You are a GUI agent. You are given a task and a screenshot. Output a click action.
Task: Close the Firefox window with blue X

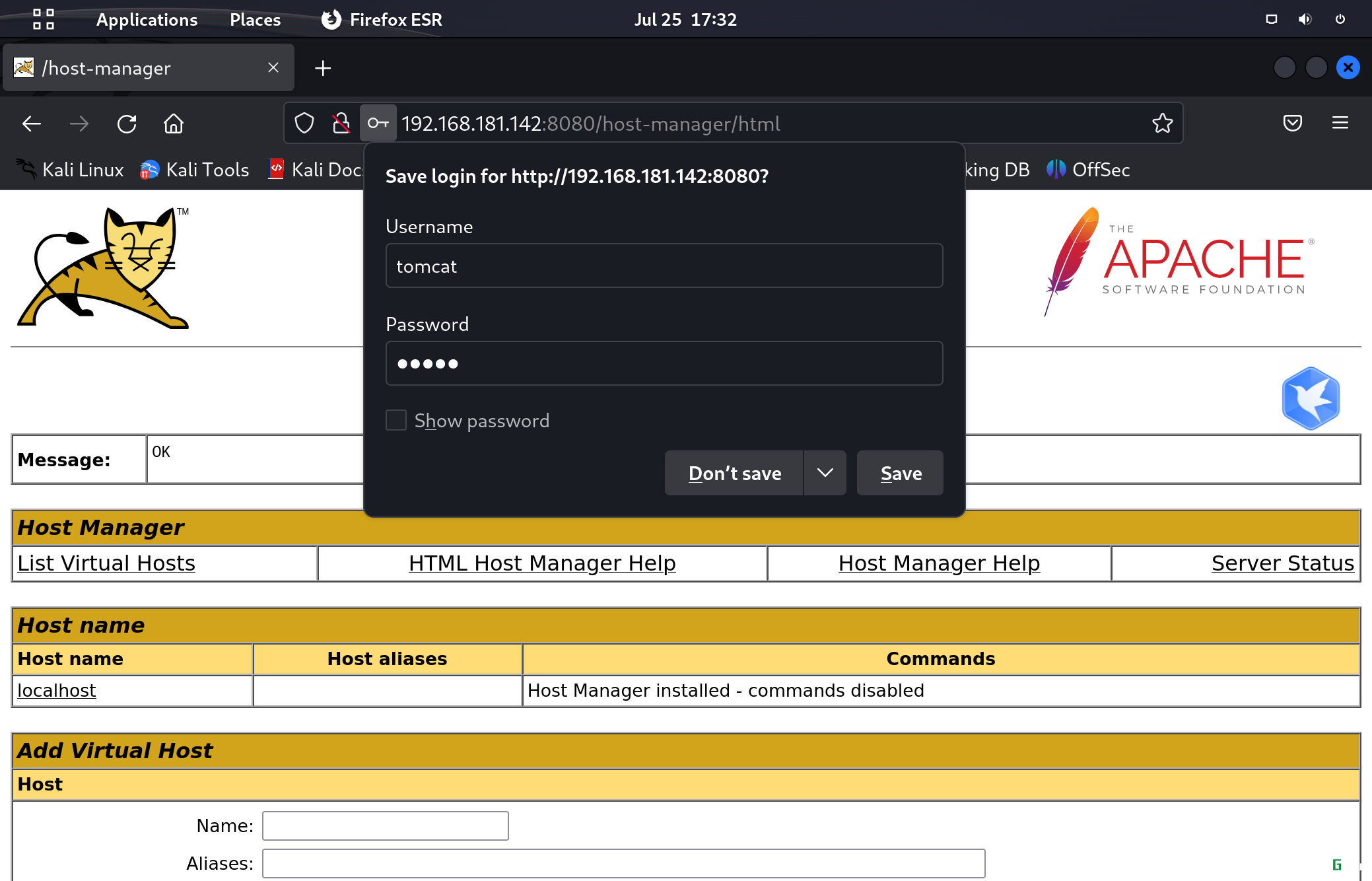(x=1348, y=67)
